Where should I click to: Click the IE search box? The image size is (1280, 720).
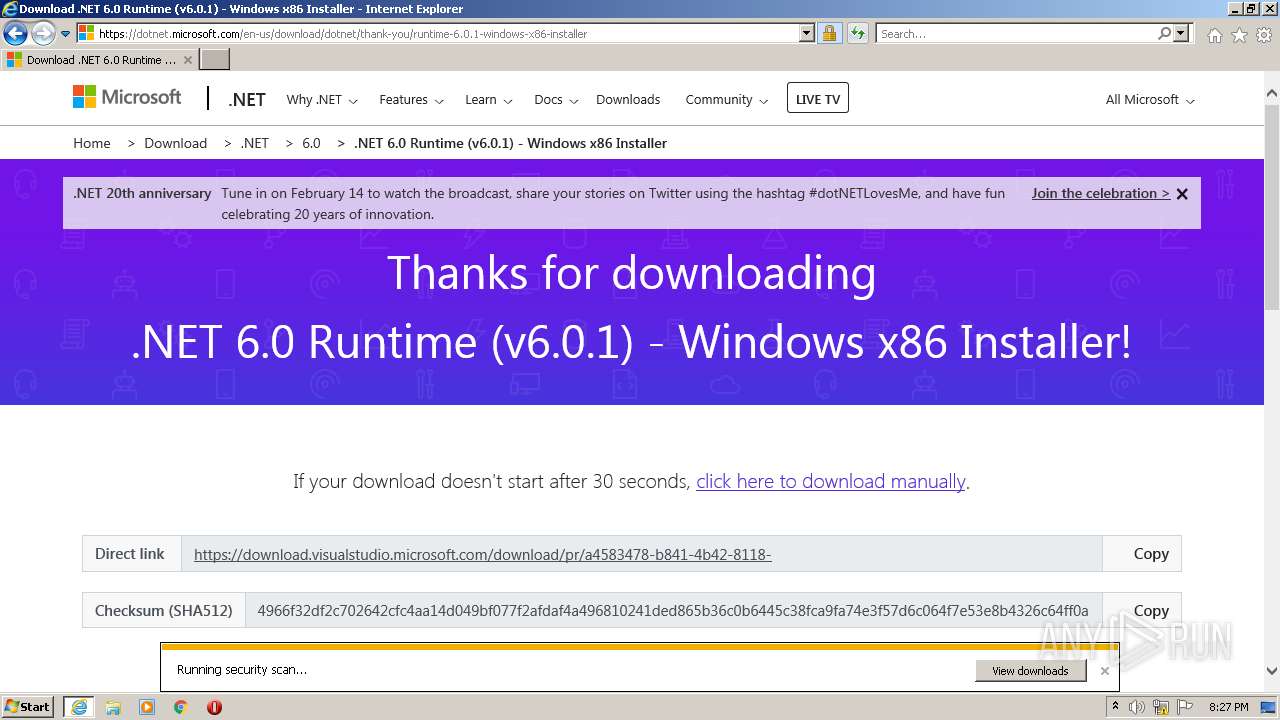point(1015,33)
